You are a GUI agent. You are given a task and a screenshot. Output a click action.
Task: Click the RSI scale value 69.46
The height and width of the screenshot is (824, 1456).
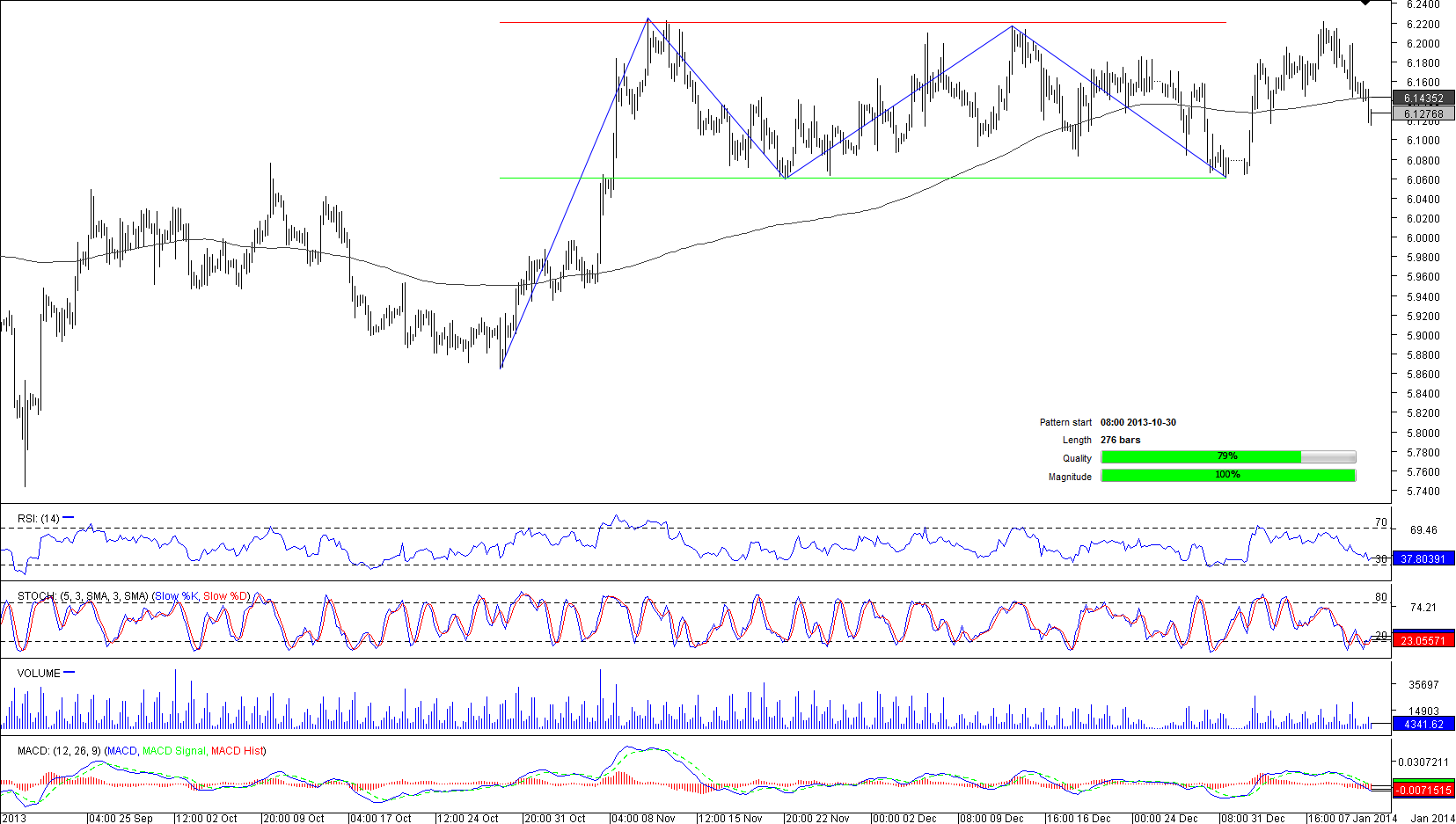1423,530
